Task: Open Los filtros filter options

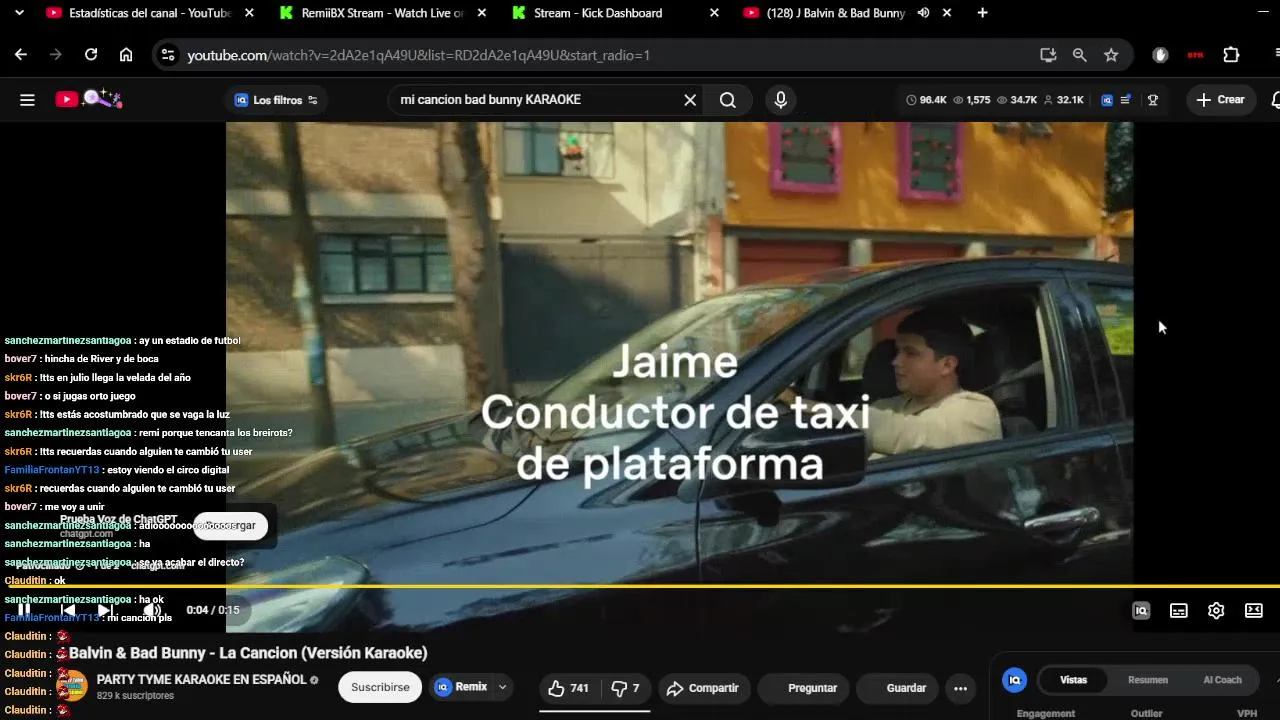Action: click(275, 100)
